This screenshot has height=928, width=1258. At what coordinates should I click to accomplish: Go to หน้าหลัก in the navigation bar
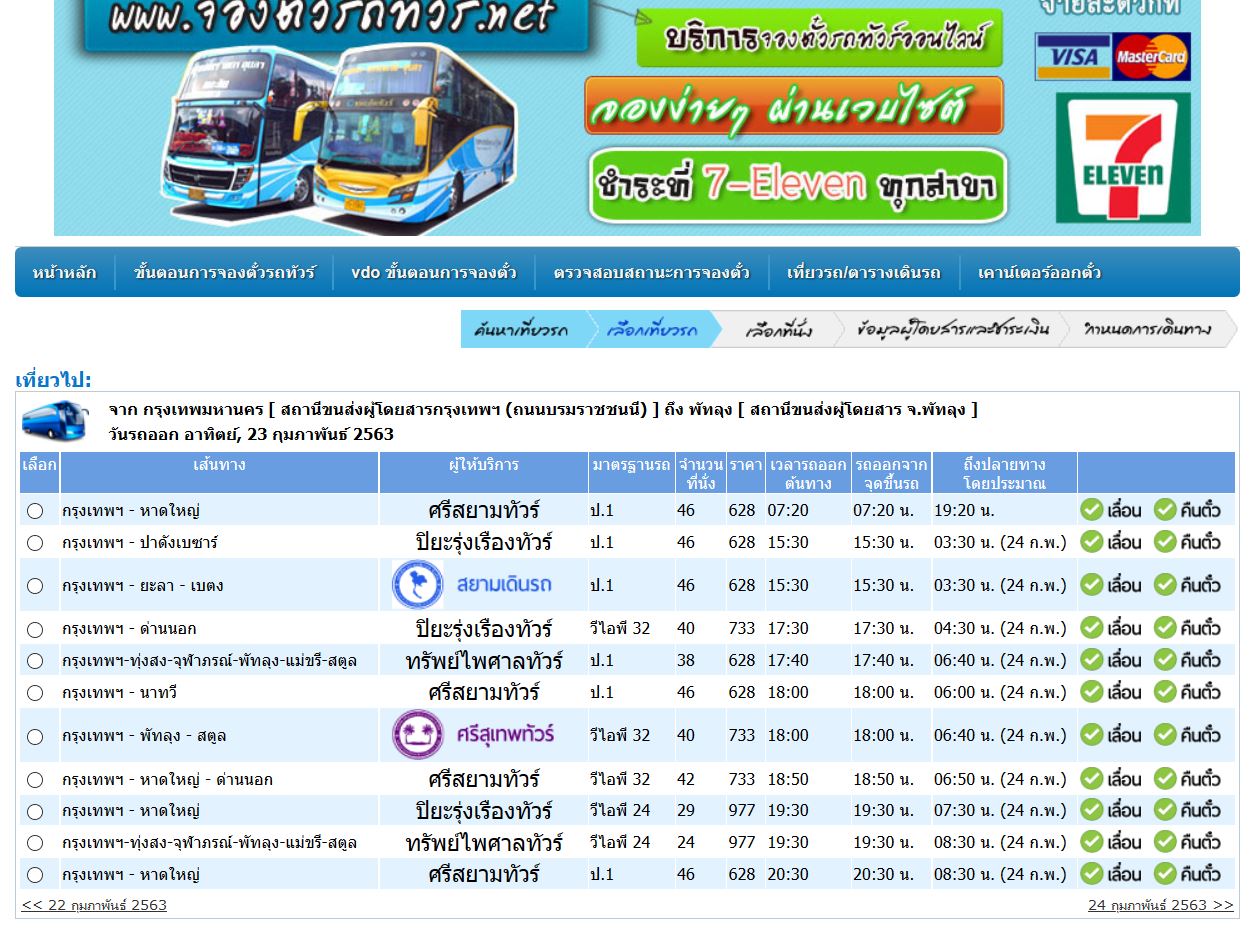65,272
